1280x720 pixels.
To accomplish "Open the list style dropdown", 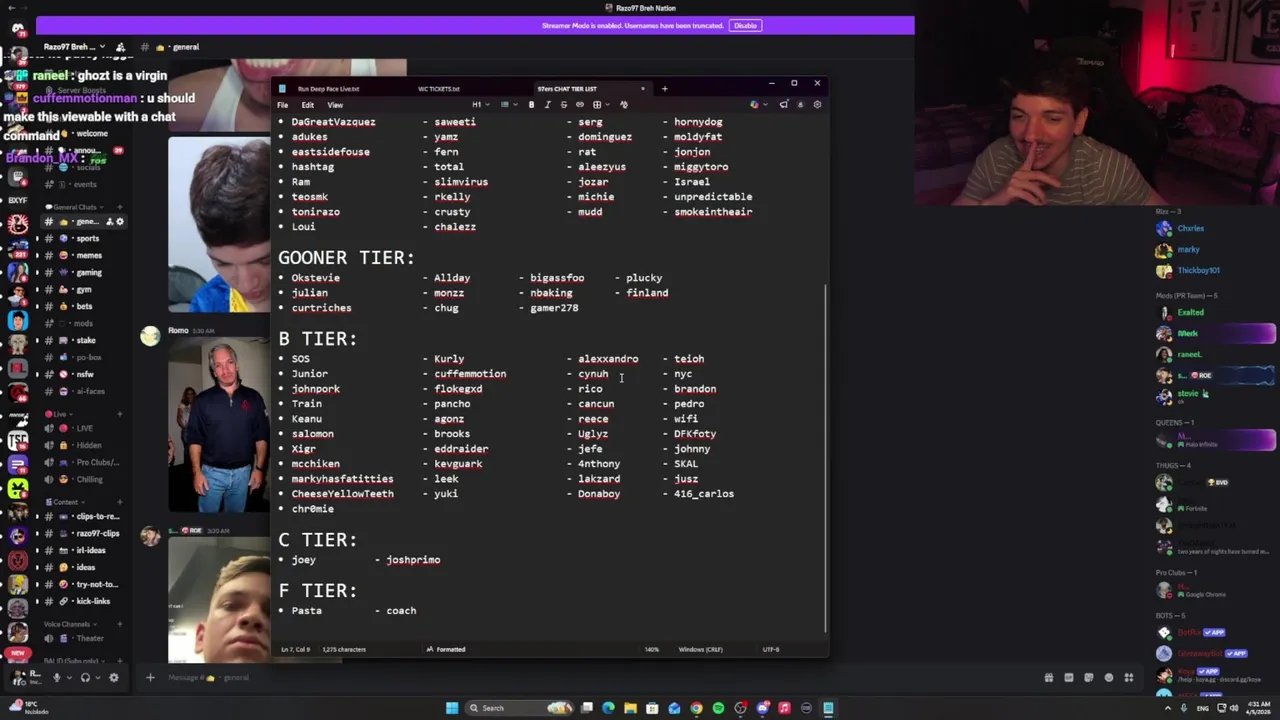I will pos(507,105).
